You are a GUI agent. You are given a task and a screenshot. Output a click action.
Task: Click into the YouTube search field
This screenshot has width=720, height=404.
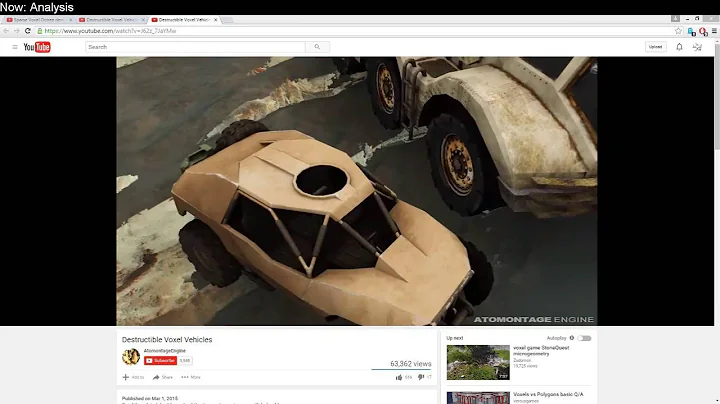click(195, 47)
